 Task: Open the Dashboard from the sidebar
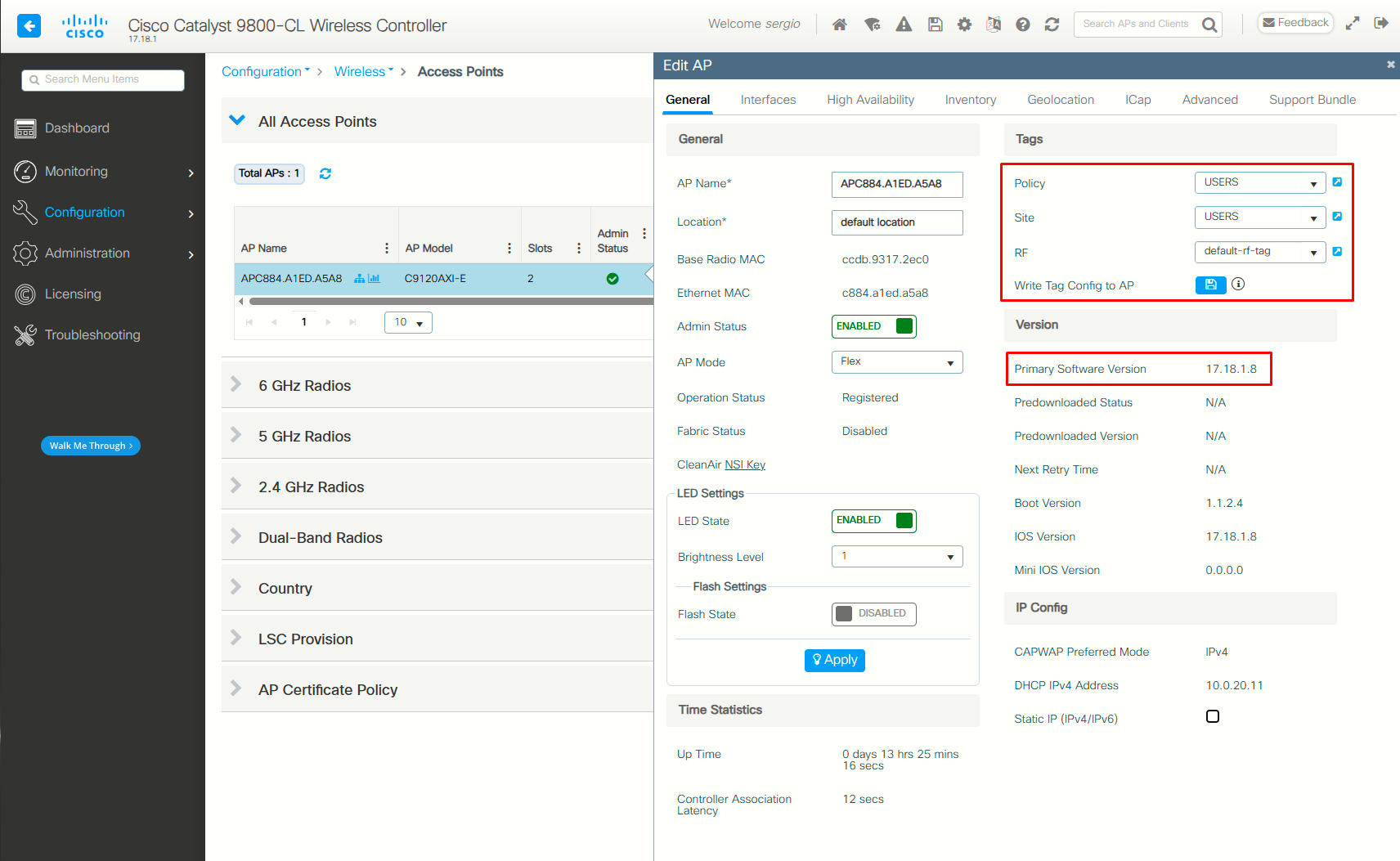click(104, 128)
